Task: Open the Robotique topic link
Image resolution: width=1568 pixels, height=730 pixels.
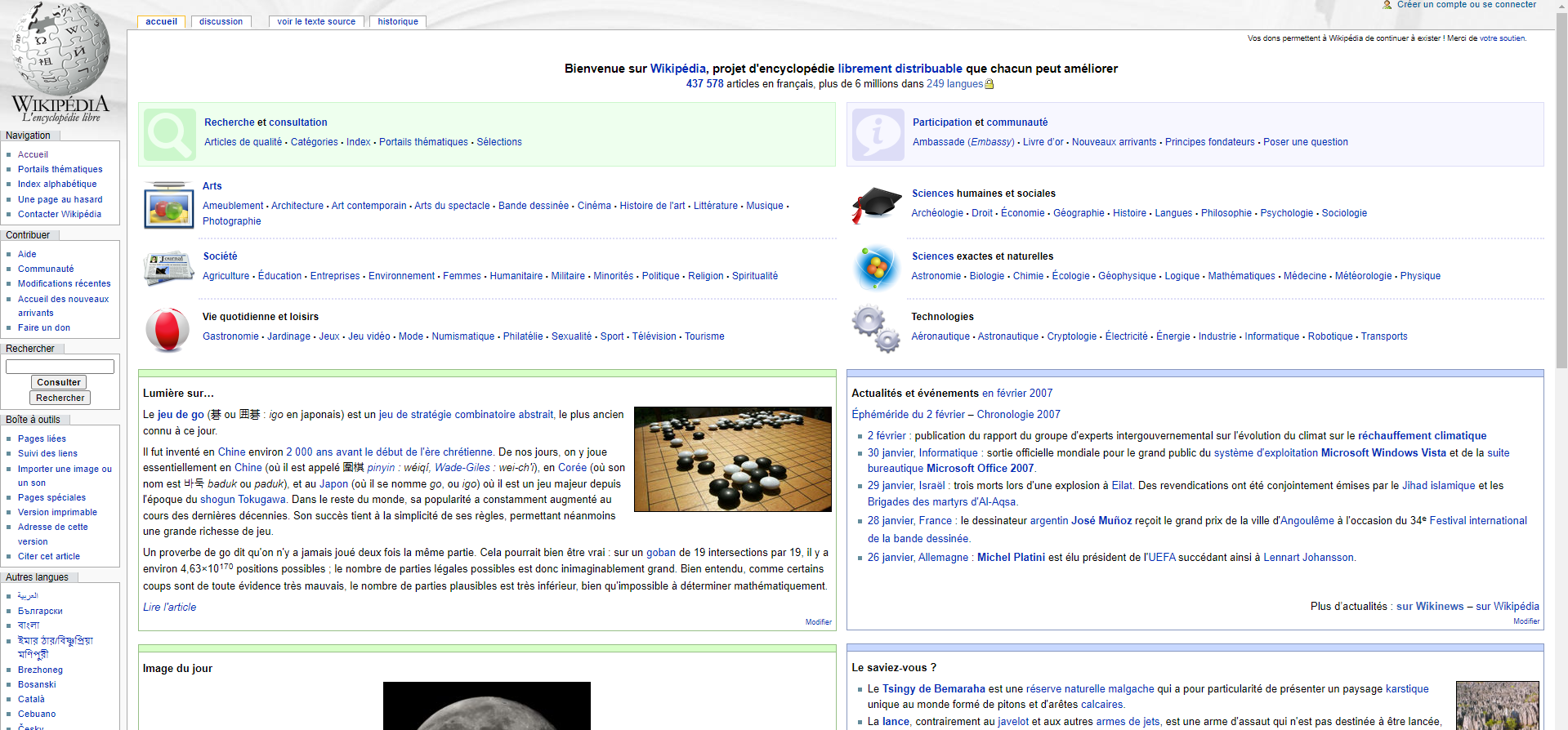Action: tap(1329, 336)
